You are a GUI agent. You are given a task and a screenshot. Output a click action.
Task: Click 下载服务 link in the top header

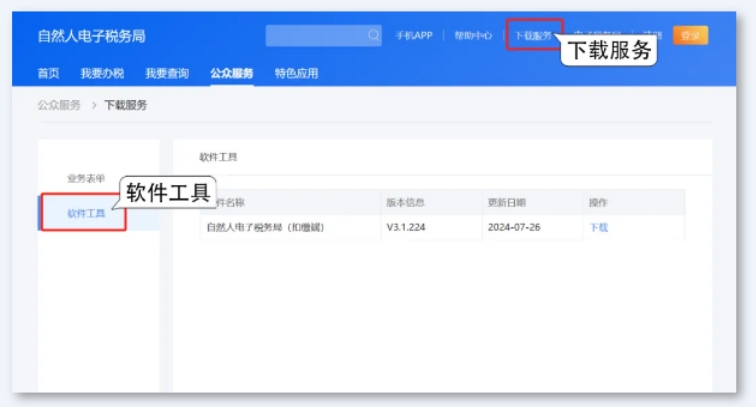point(533,35)
